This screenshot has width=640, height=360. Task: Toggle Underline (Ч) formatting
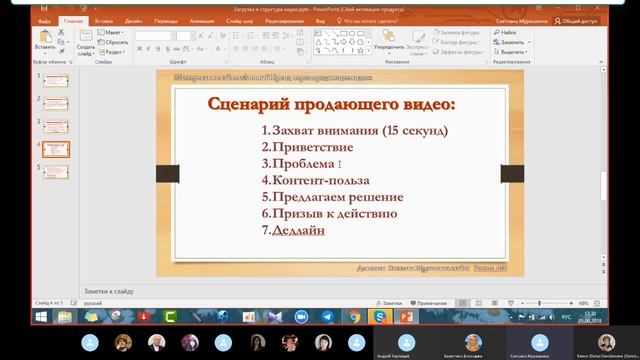tap(158, 49)
